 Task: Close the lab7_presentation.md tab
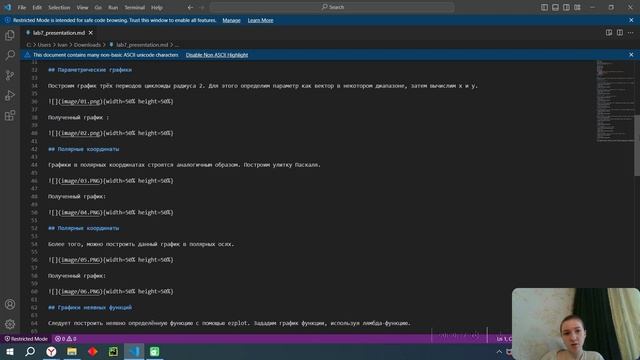pos(91,33)
